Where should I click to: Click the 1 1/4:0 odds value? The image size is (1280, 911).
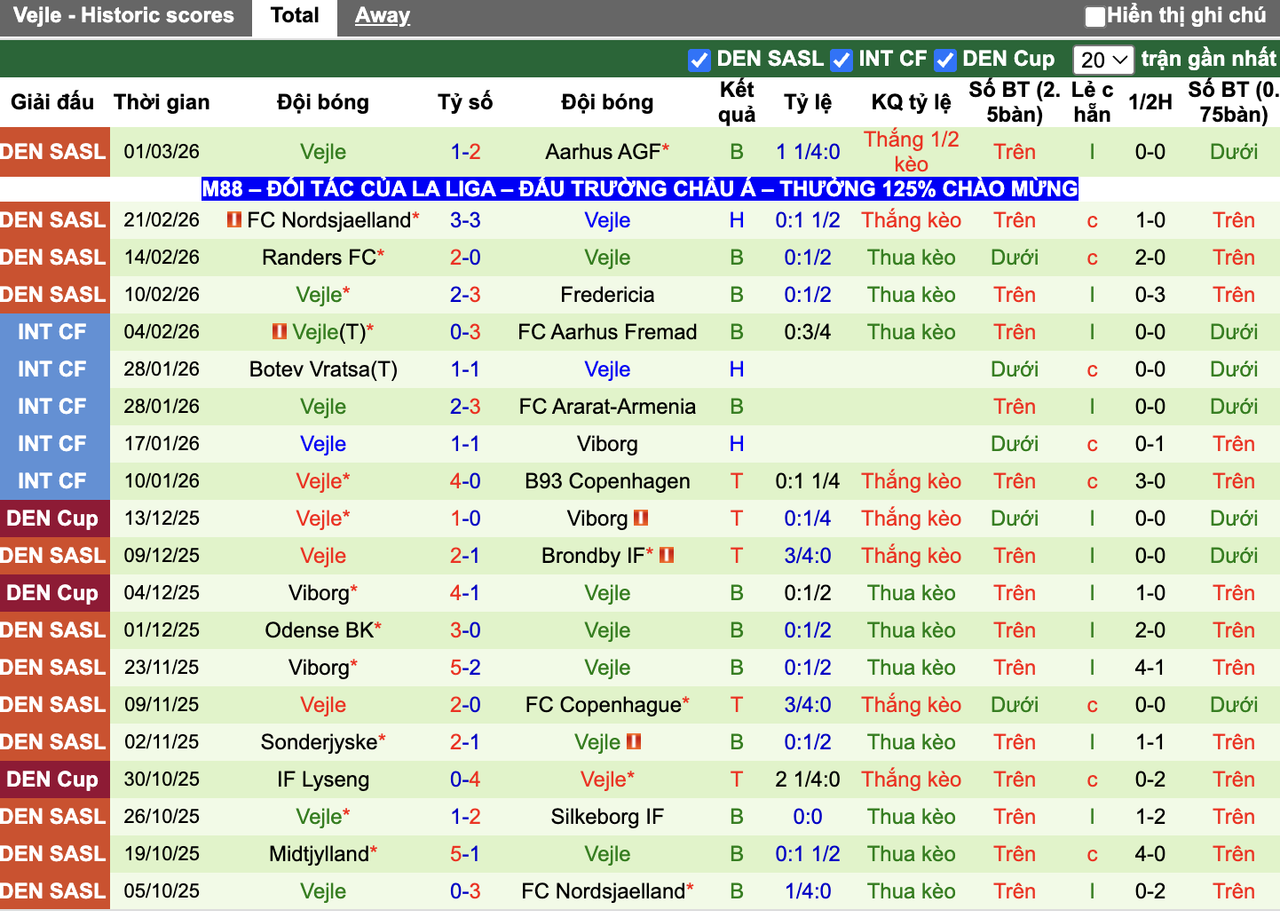(x=808, y=152)
